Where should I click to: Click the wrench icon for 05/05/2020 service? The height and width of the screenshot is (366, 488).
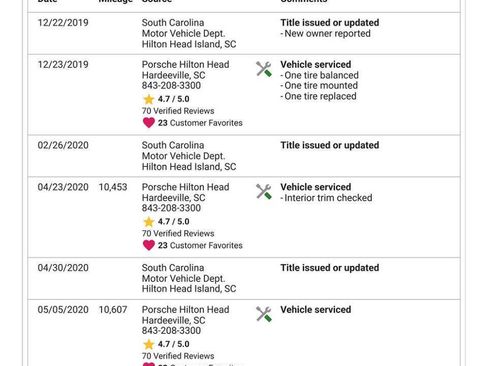pos(264,314)
